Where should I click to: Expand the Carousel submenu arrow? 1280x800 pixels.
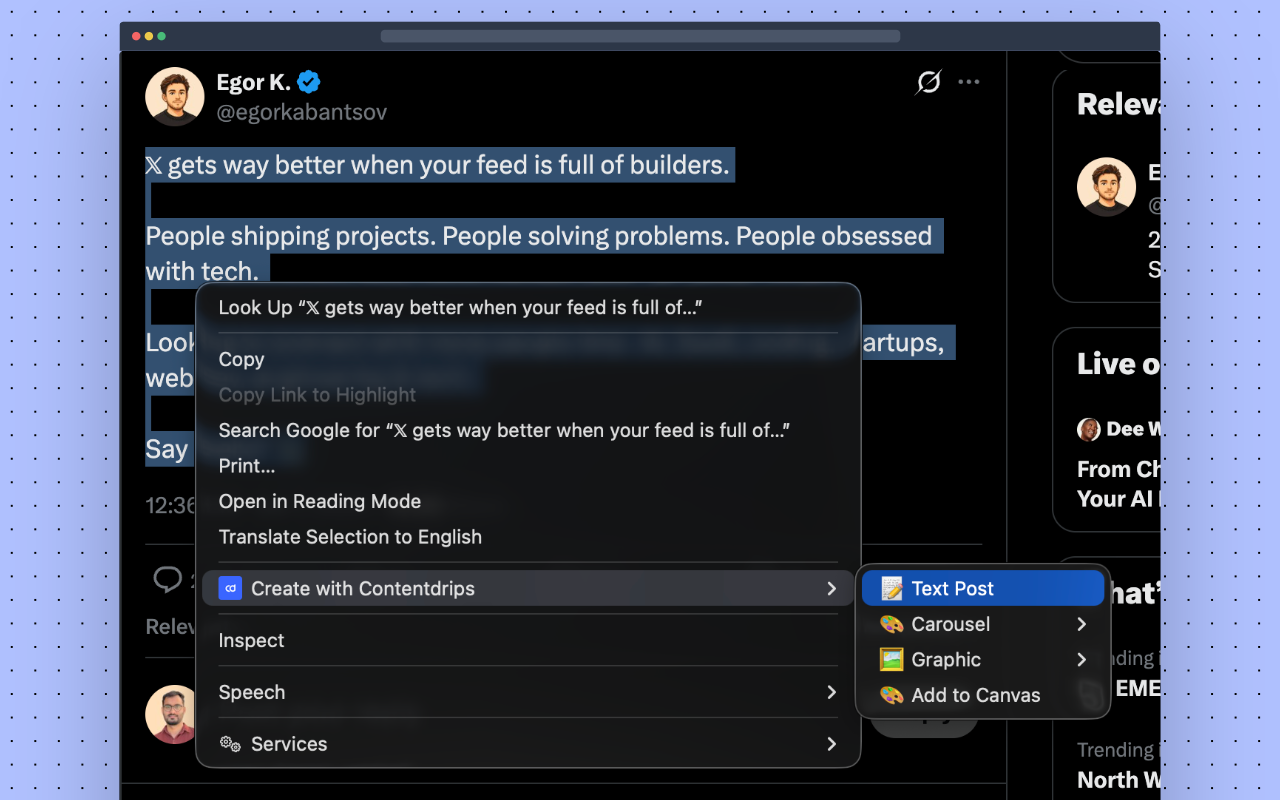coord(1081,624)
